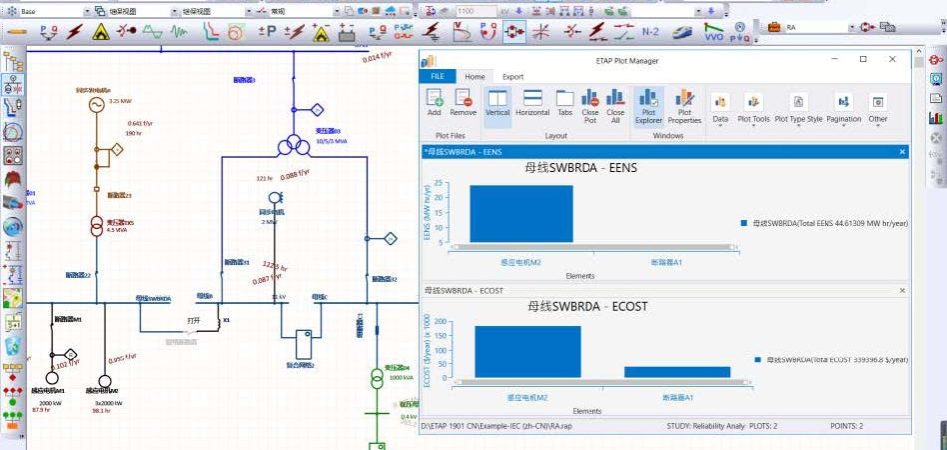The height and width of the screenshot is (450, 947).
Task: Close the SWBRDA - EENS plot panel
Action: click(902, 152)
